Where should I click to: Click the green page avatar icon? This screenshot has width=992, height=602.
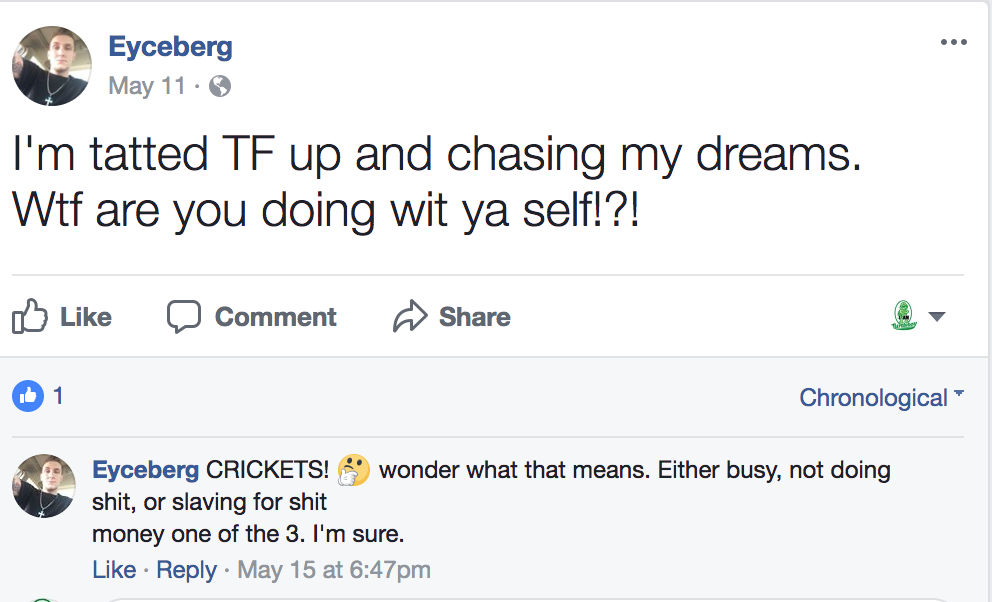tap(903, 316)
